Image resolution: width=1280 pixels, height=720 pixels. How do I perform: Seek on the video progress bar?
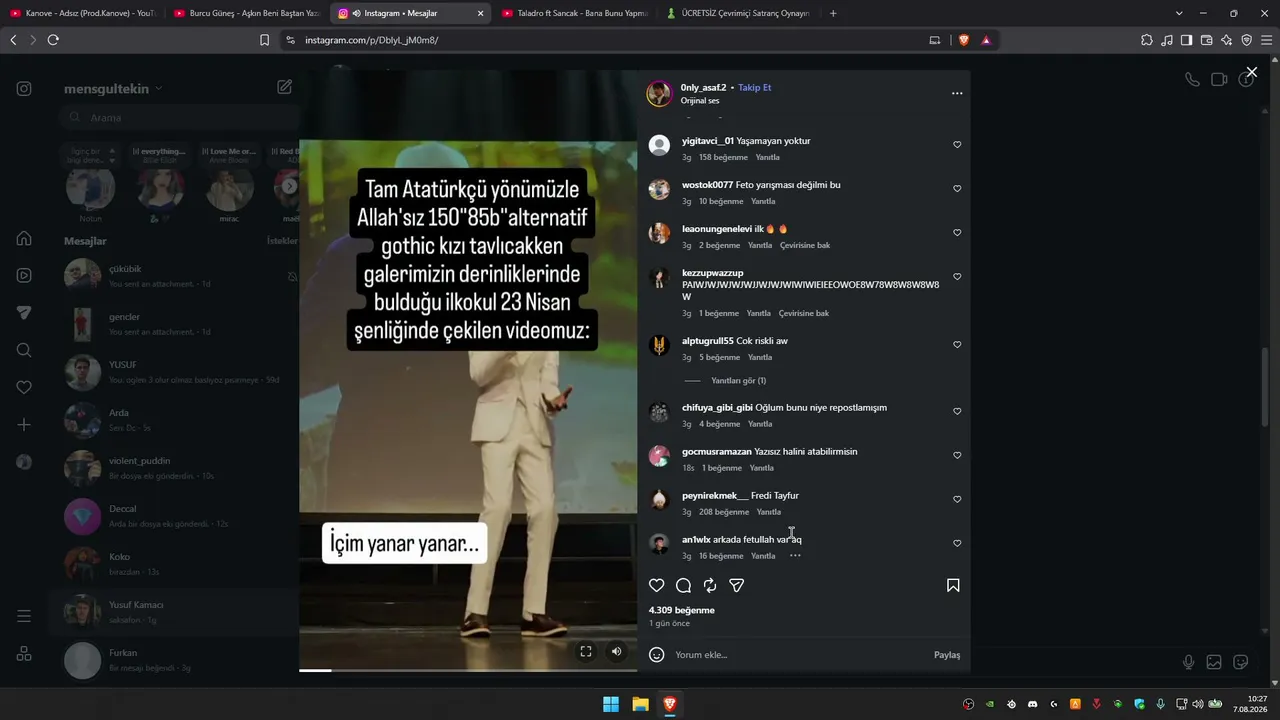coord(468,670)
